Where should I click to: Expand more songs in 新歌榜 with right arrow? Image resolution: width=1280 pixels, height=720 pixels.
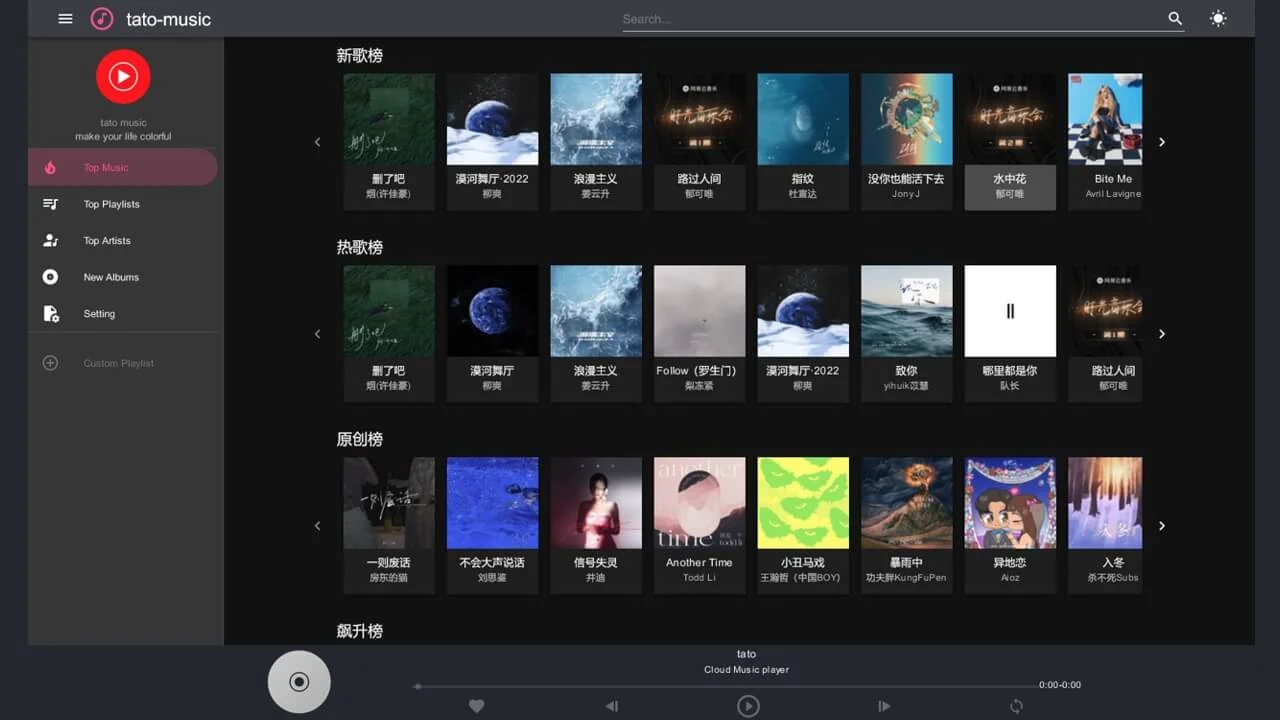coord(1162,142)
